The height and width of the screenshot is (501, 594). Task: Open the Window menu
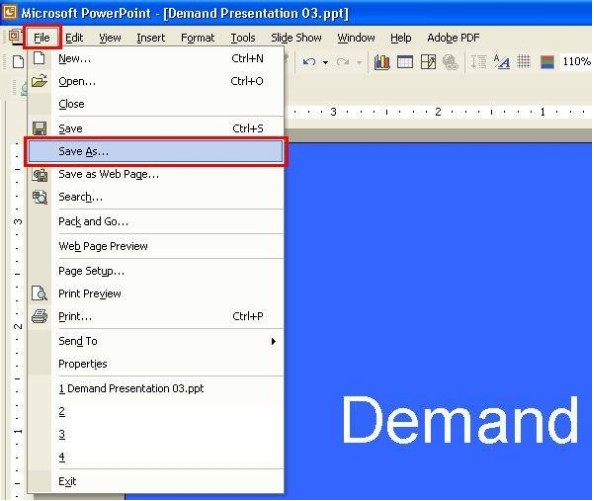click(x=356, y=37)
